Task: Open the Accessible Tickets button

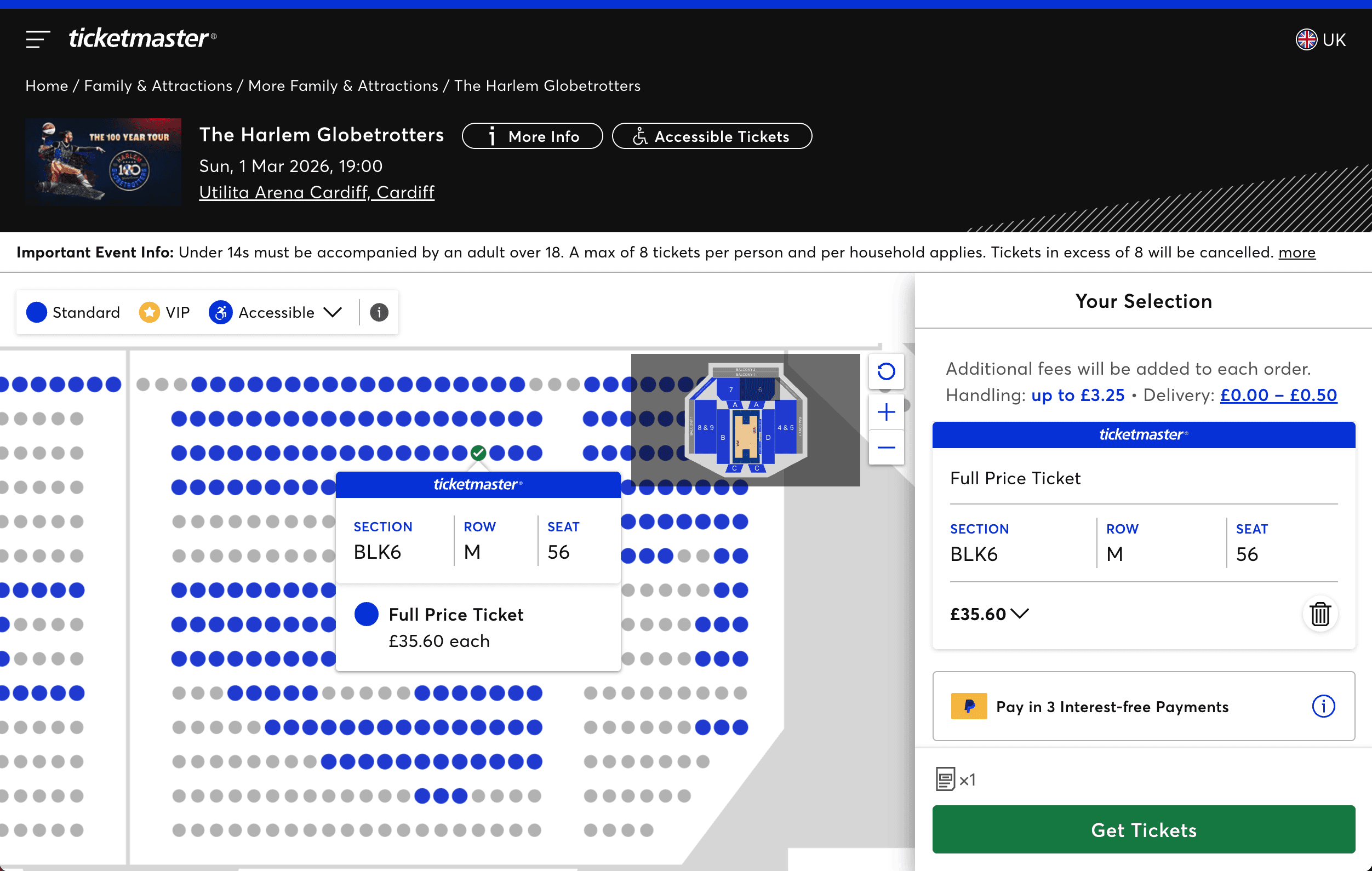Action: point(711,136)
